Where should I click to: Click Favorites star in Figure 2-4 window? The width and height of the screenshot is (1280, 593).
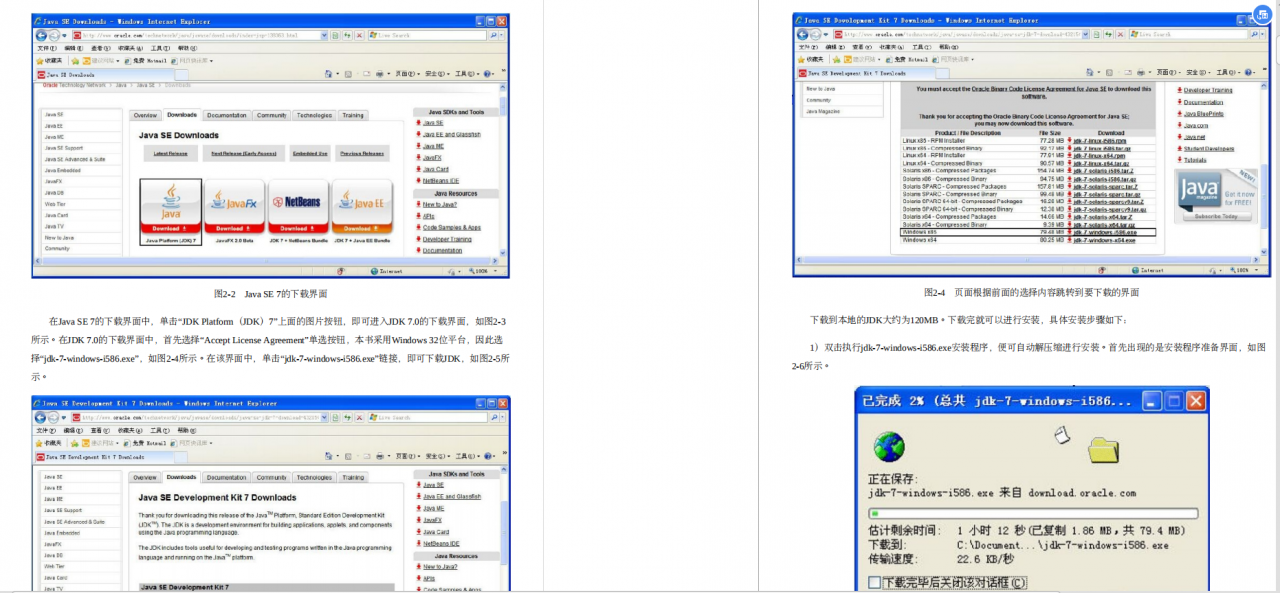pos(800,60)
